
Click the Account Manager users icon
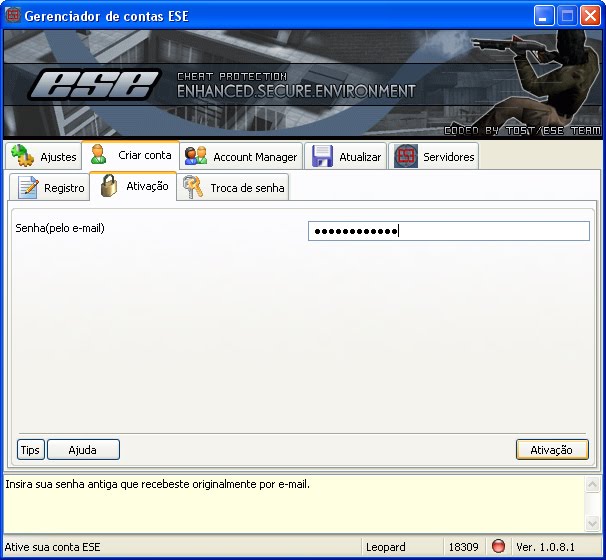point(196,156)
